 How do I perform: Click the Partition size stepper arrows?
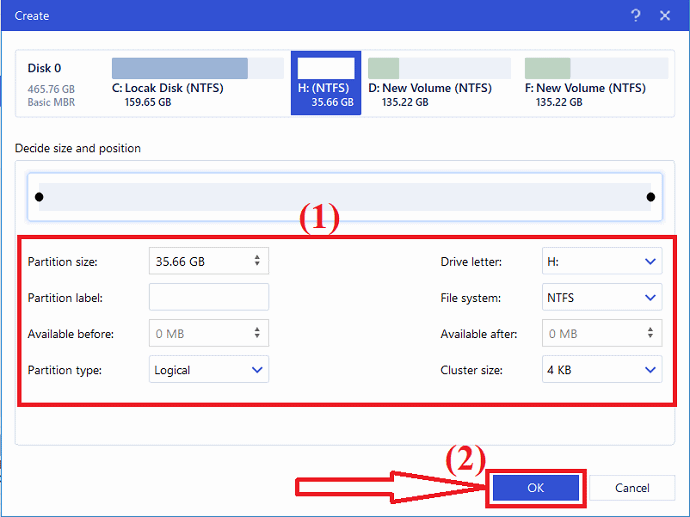(x=257, y=260)
